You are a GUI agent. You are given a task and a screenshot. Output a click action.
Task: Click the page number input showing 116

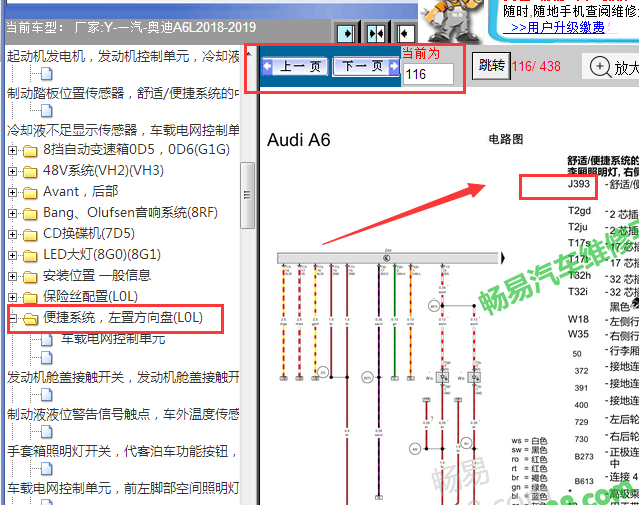(x=428, y=74)
